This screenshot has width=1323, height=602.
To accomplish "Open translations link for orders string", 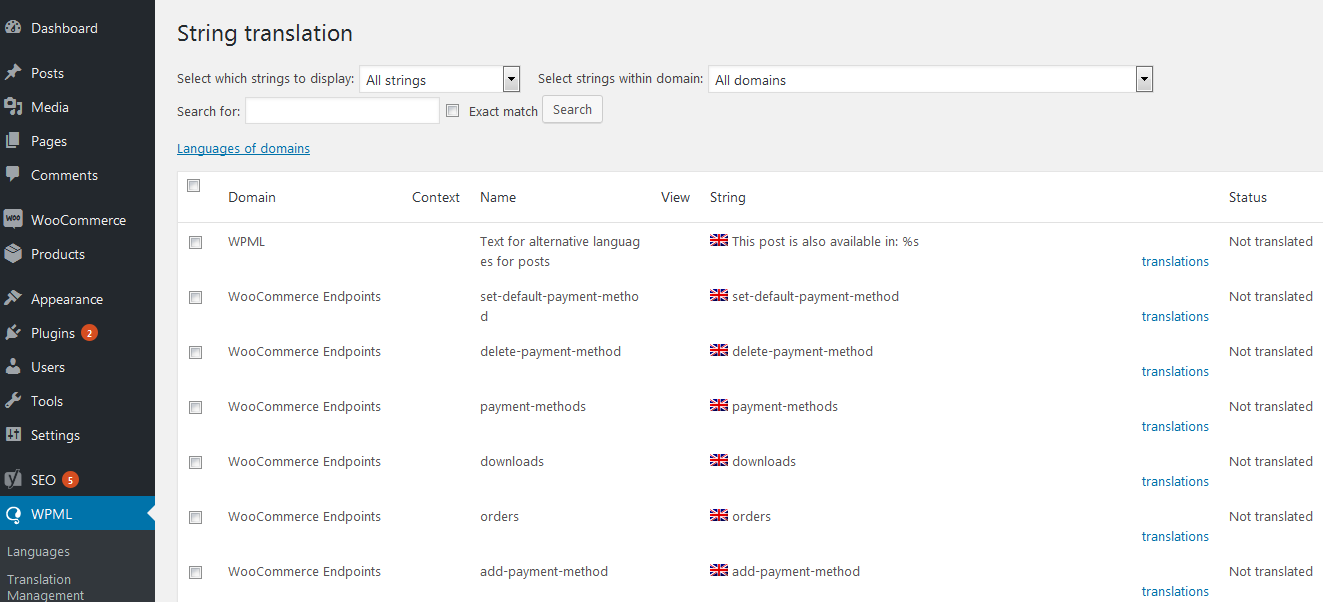I will (x=1175, y=536).
